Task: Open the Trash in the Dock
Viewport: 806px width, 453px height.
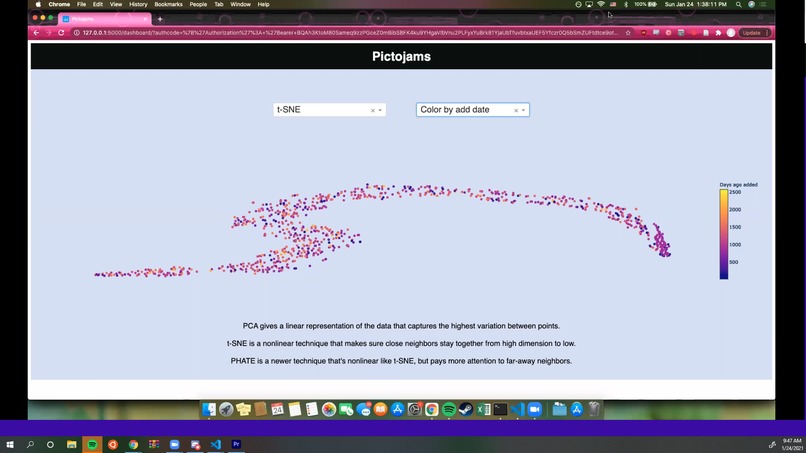Action: coord(594,409)
